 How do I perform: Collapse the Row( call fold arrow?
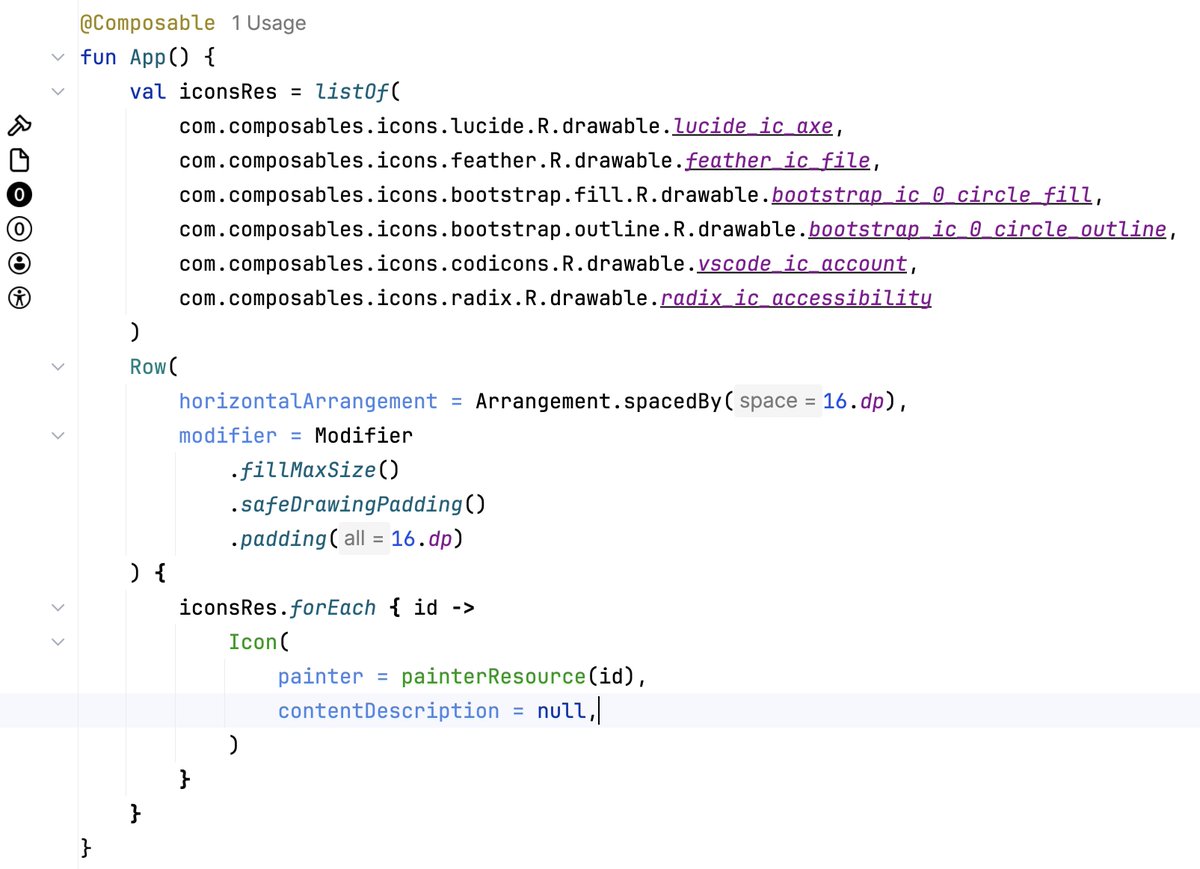click(58, 367)
